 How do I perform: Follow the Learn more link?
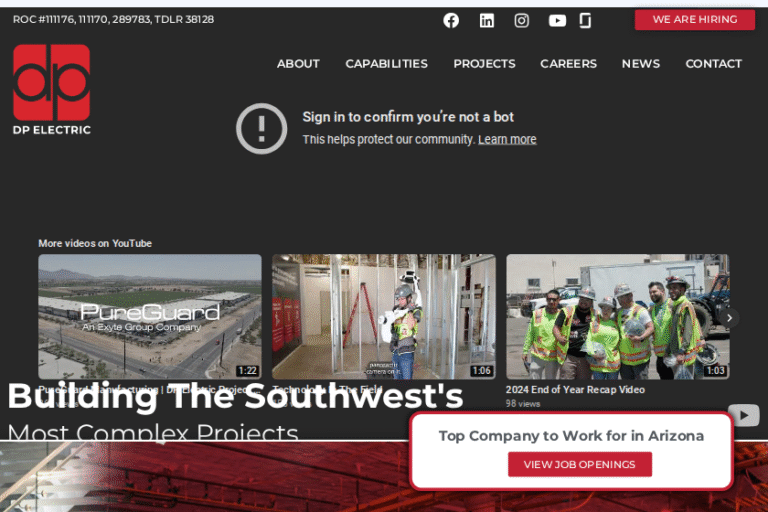[507, 140]
